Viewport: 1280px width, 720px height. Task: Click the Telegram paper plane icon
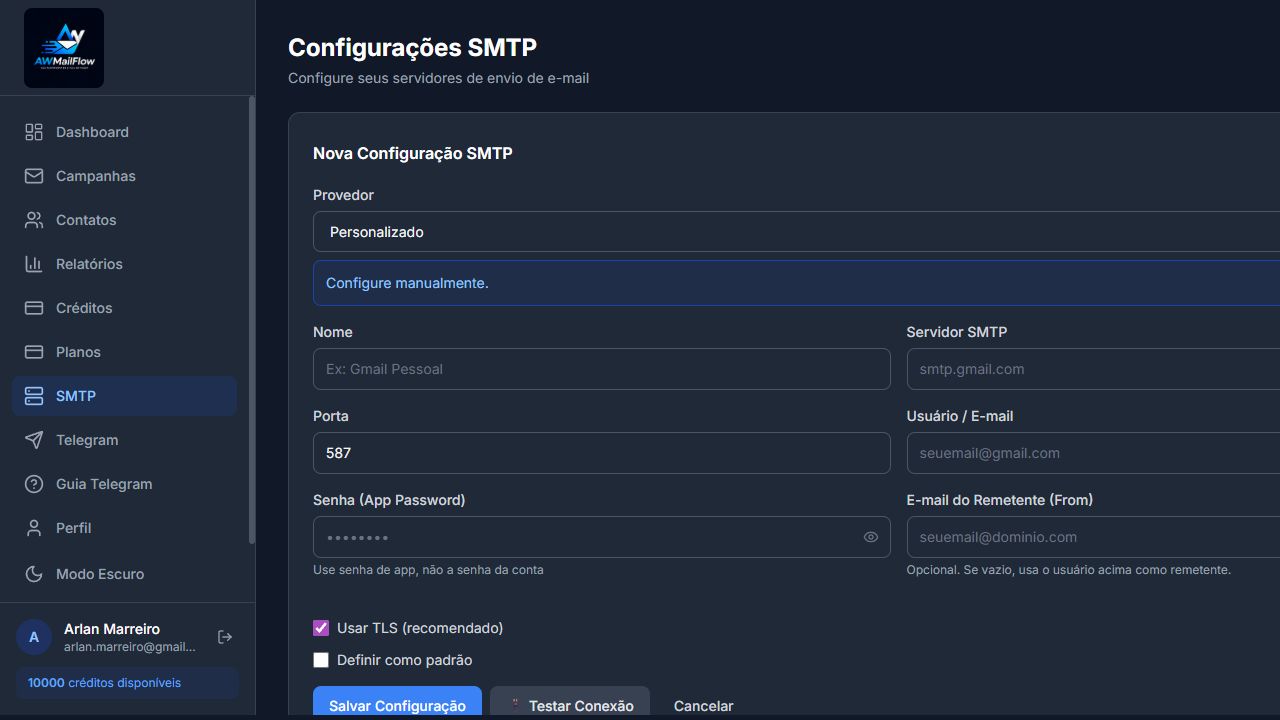point(34,440)
